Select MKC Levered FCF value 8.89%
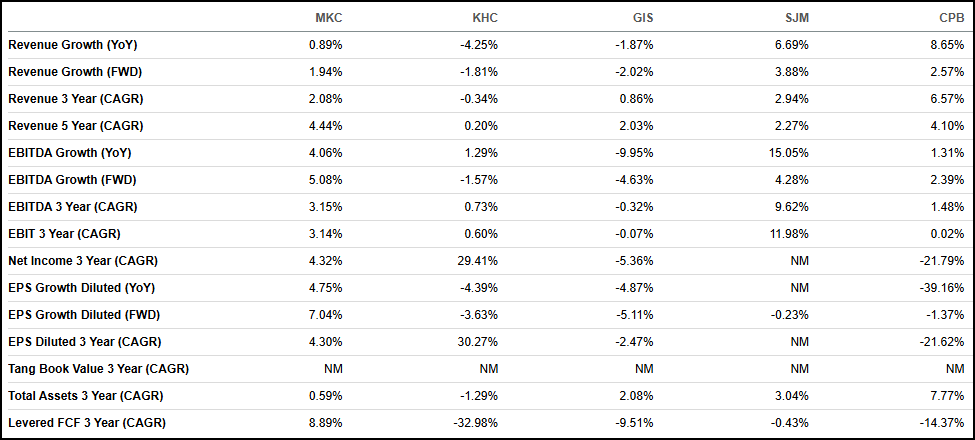Viewport: 975px width, 440px height. [328, 423]
